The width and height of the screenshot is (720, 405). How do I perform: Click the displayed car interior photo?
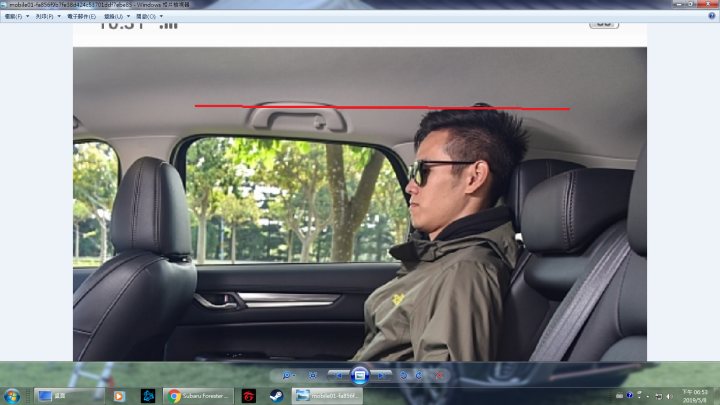click(x=360, y=204)
